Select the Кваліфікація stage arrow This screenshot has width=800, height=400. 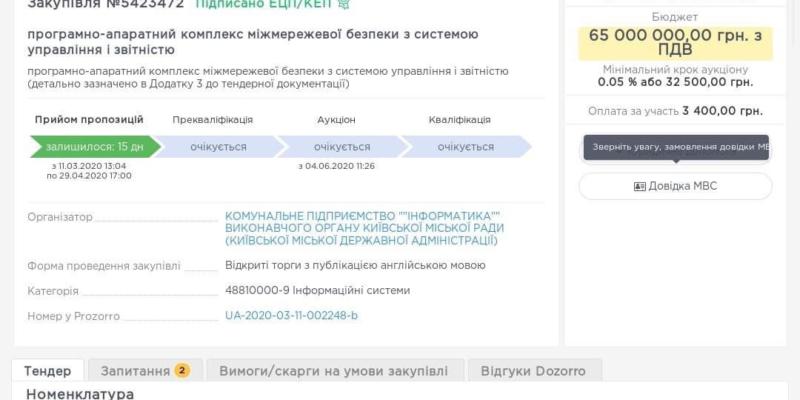click(465, 147)
